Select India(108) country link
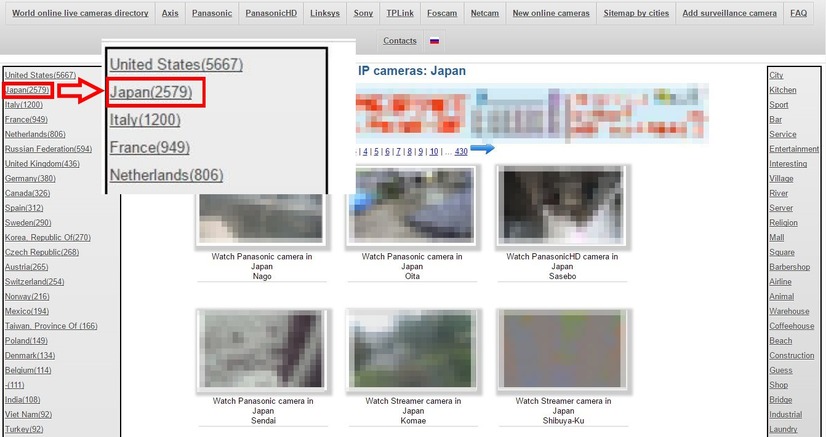Screen dimensions: 826x437 click(x=23, y=400)
